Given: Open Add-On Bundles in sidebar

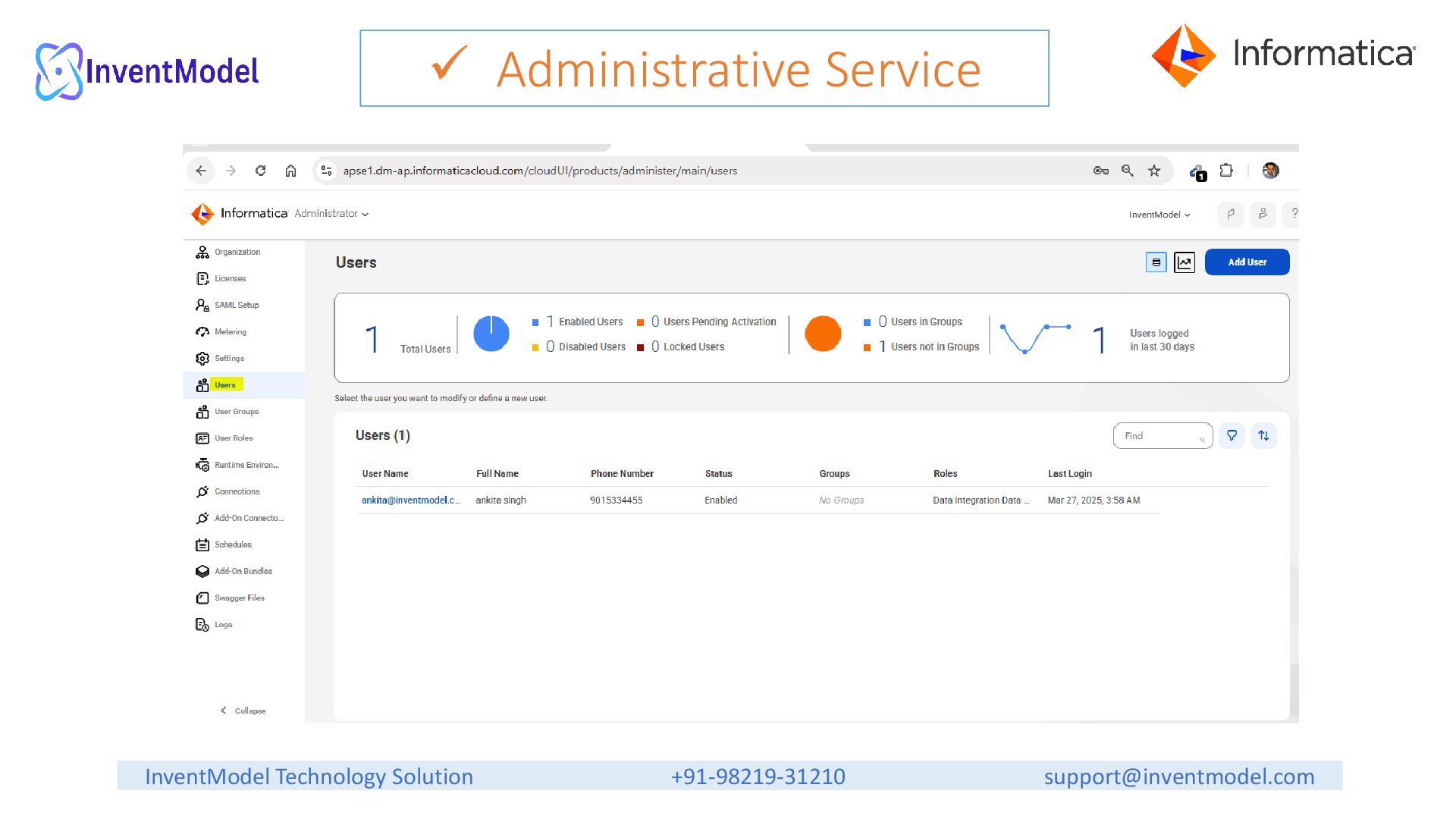Looking at the screenshot, I should (x=243, y=571).
